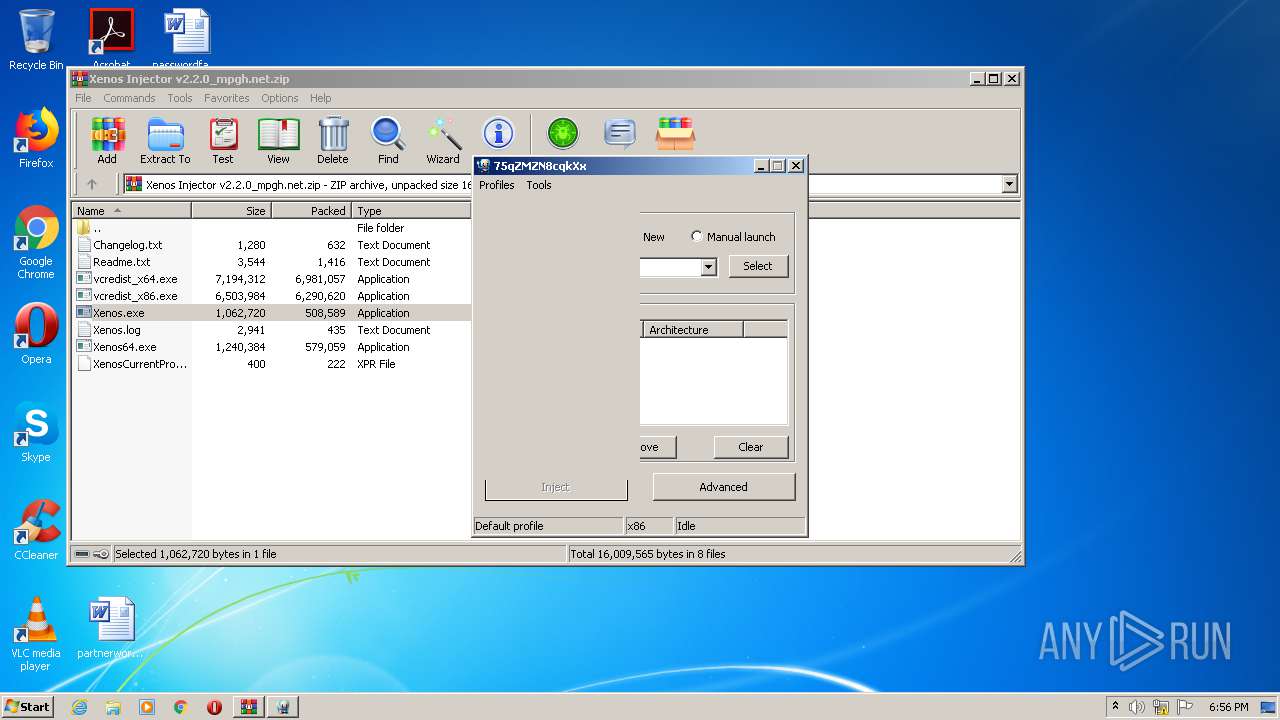Open the partnerwor Word document icon

coord(110,628)
